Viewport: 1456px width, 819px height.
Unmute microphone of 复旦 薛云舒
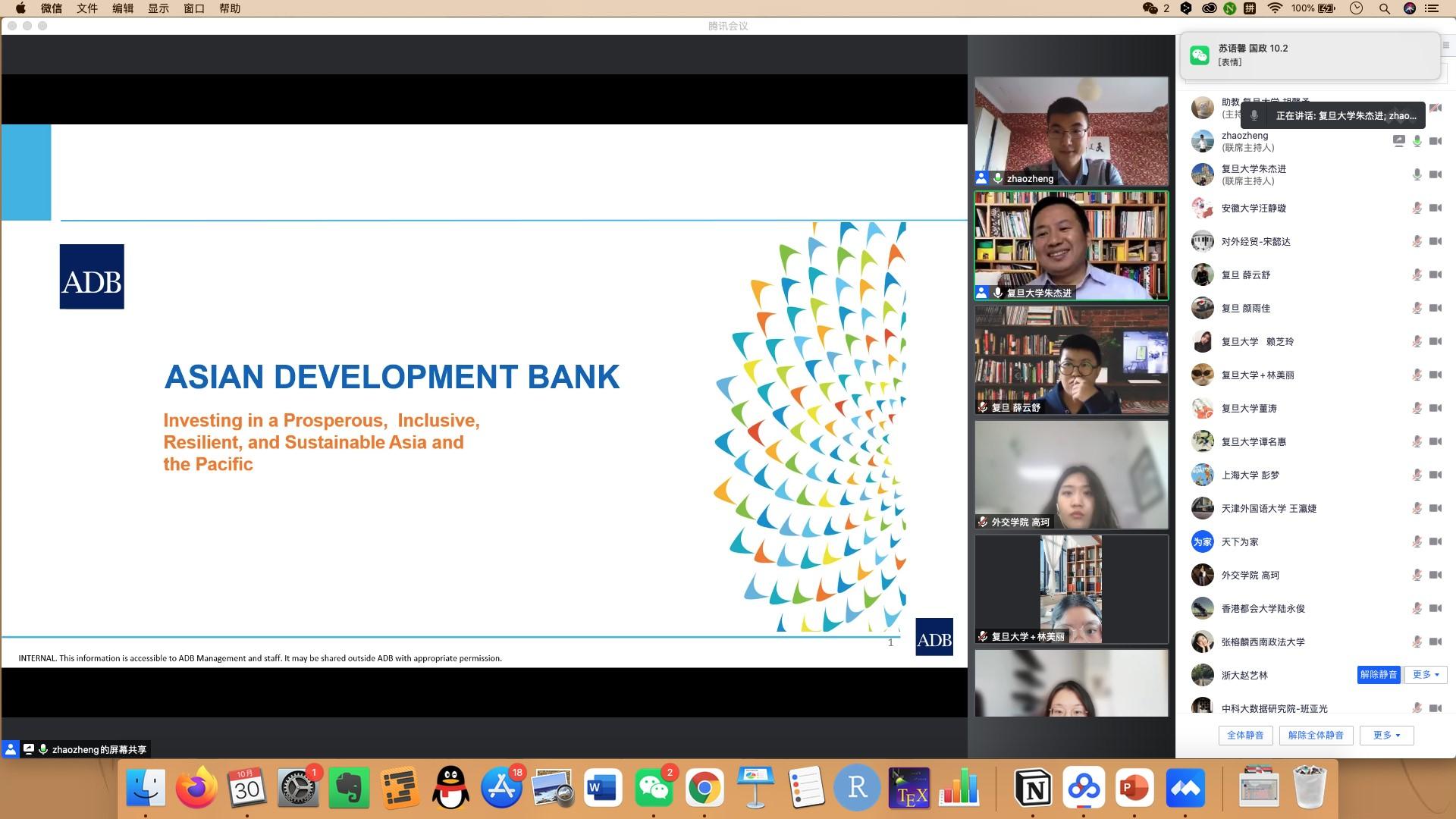tap(1417, 275)
